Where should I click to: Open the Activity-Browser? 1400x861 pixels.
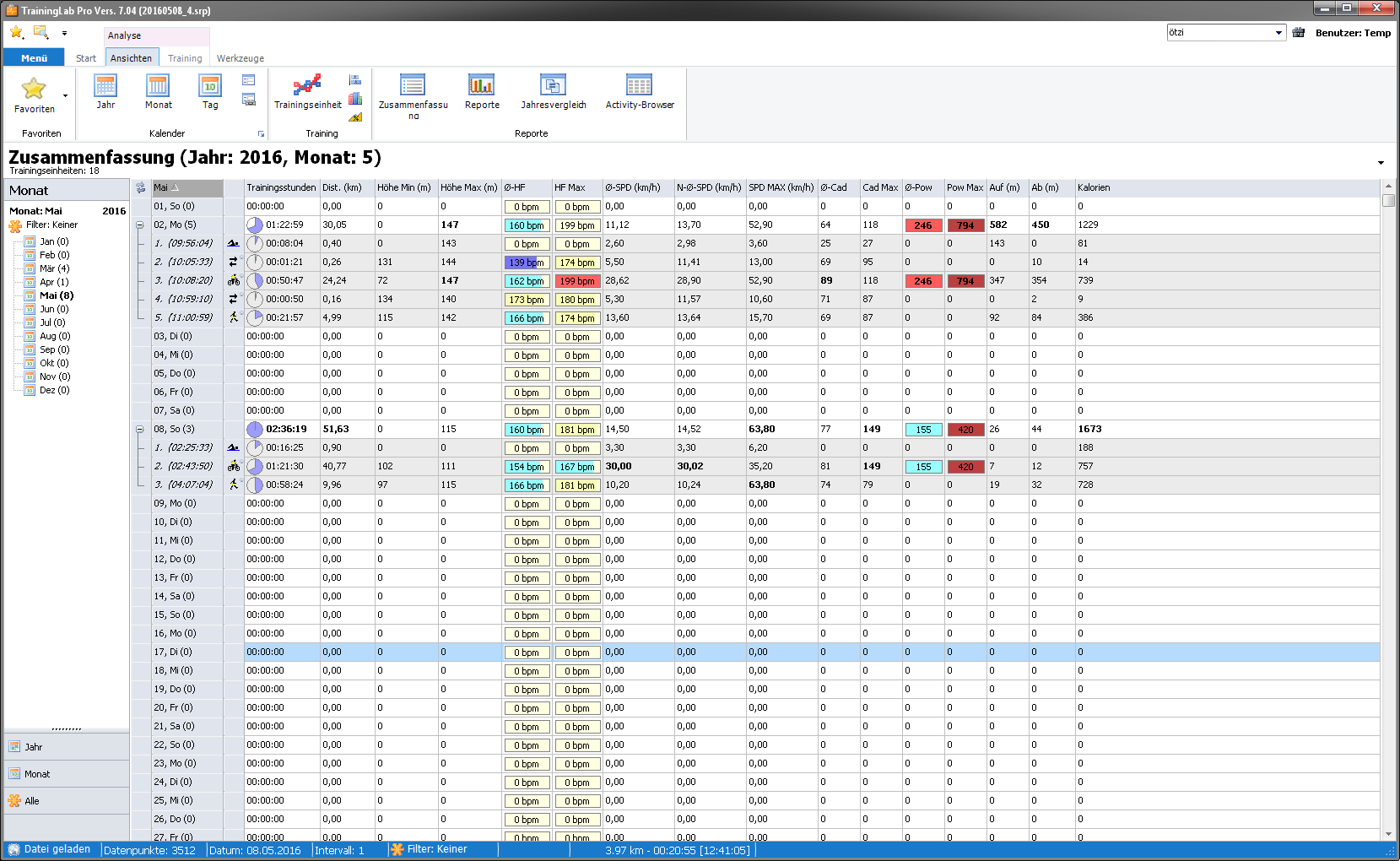tap(640, 92)
